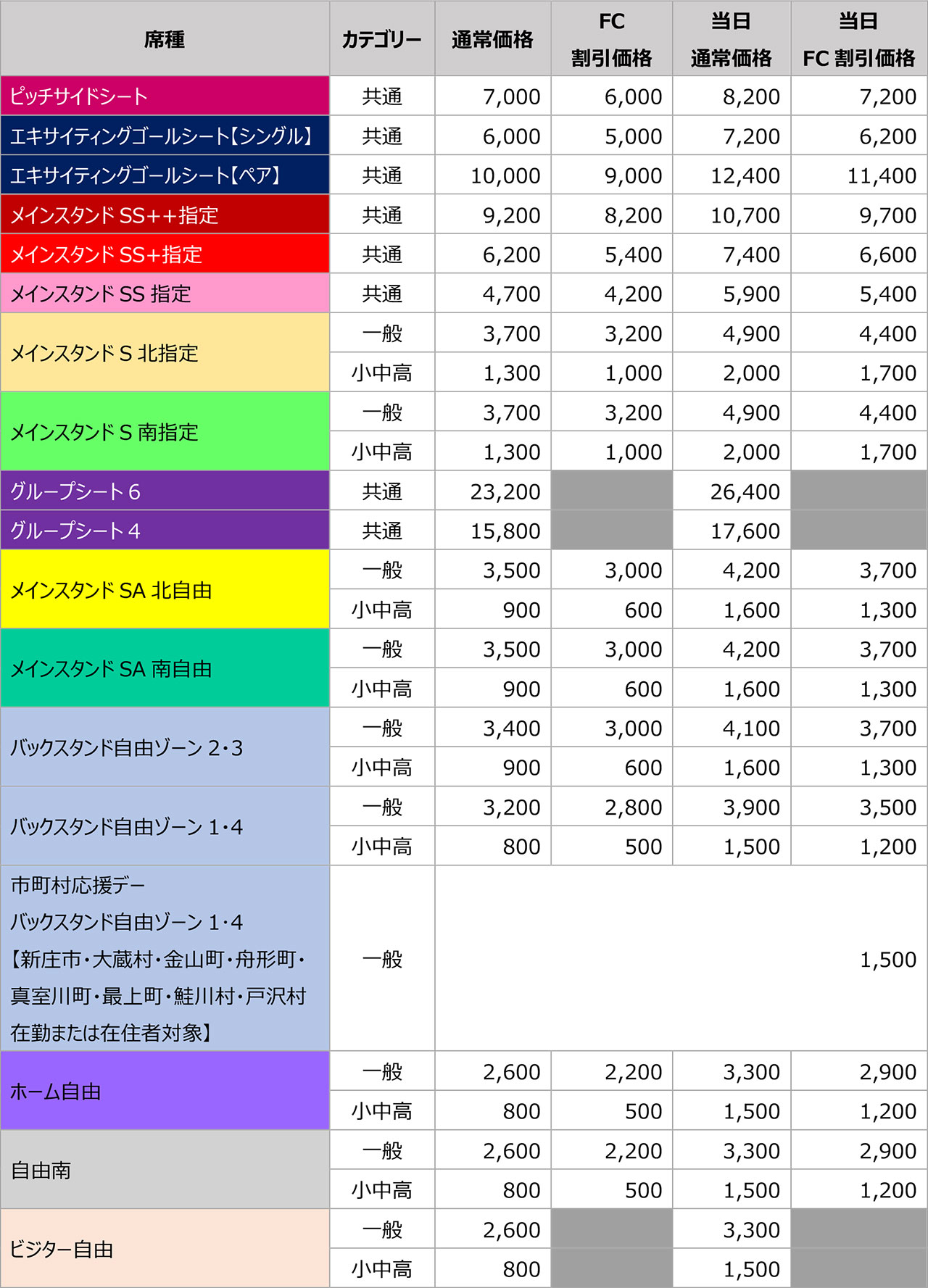Select the green メインスタンド S 南指定 cell
The width and height of the screenshot is (928, 1288).
click(x=165, y=432)
